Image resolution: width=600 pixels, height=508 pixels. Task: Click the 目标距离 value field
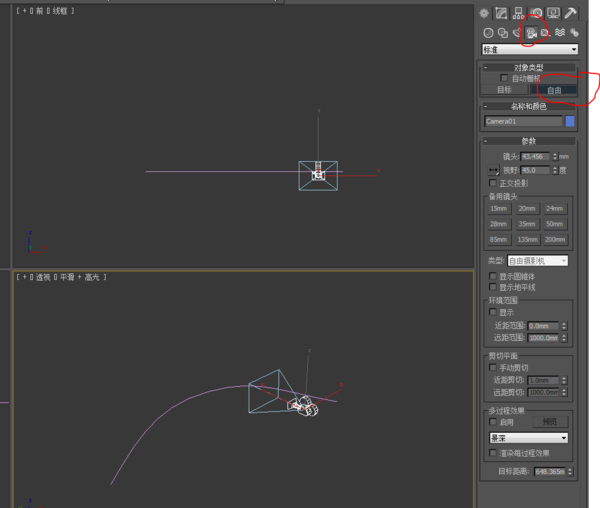(549, 472)
